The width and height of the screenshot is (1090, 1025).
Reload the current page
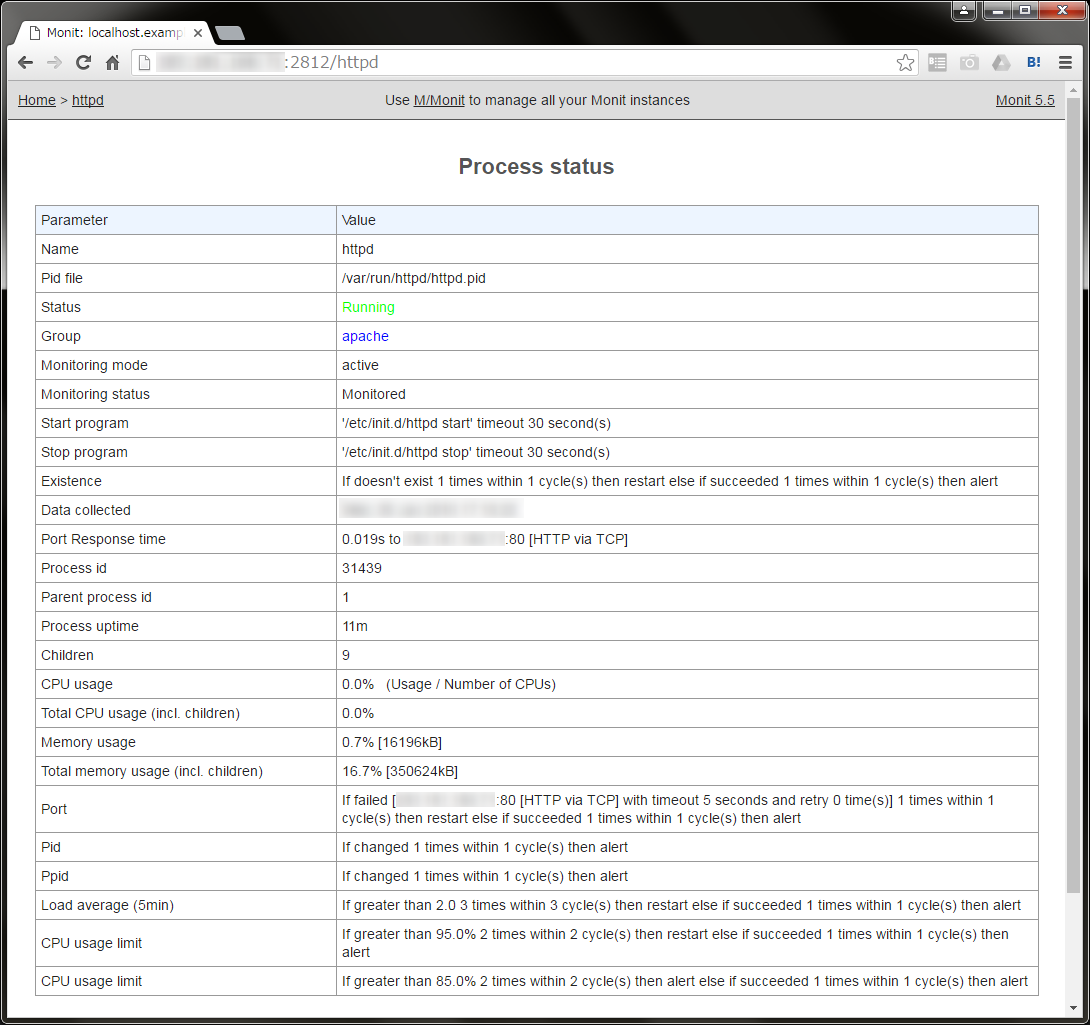point(84,63)
